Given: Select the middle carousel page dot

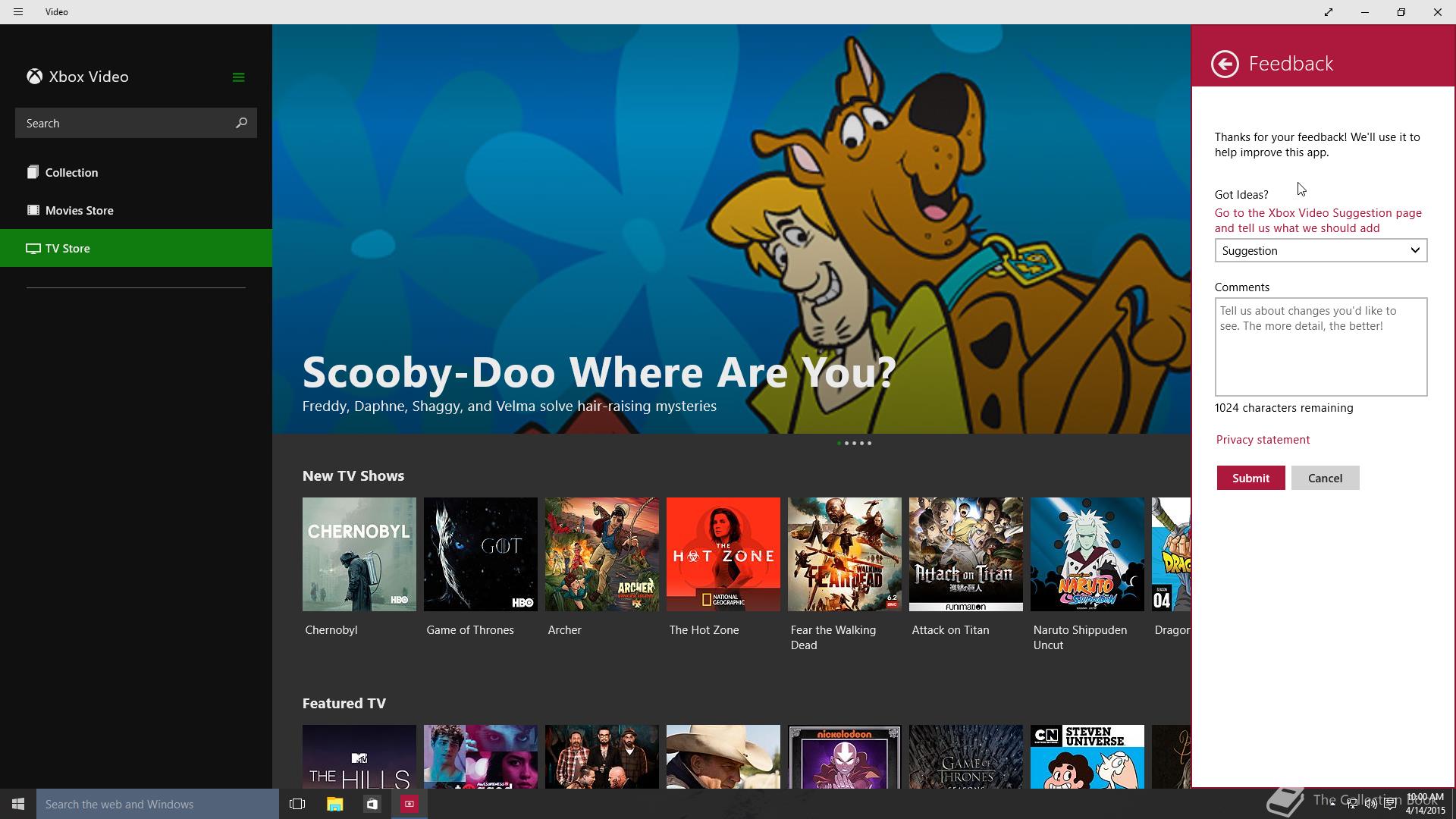Looking at the screenshot, I should tap(854, 443).
